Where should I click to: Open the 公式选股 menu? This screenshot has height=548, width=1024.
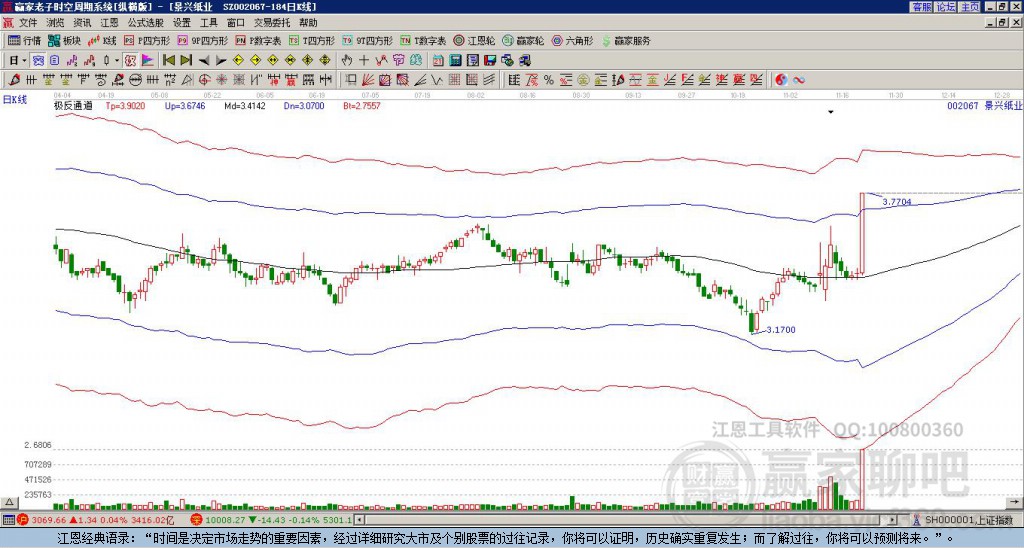(145, 23)
